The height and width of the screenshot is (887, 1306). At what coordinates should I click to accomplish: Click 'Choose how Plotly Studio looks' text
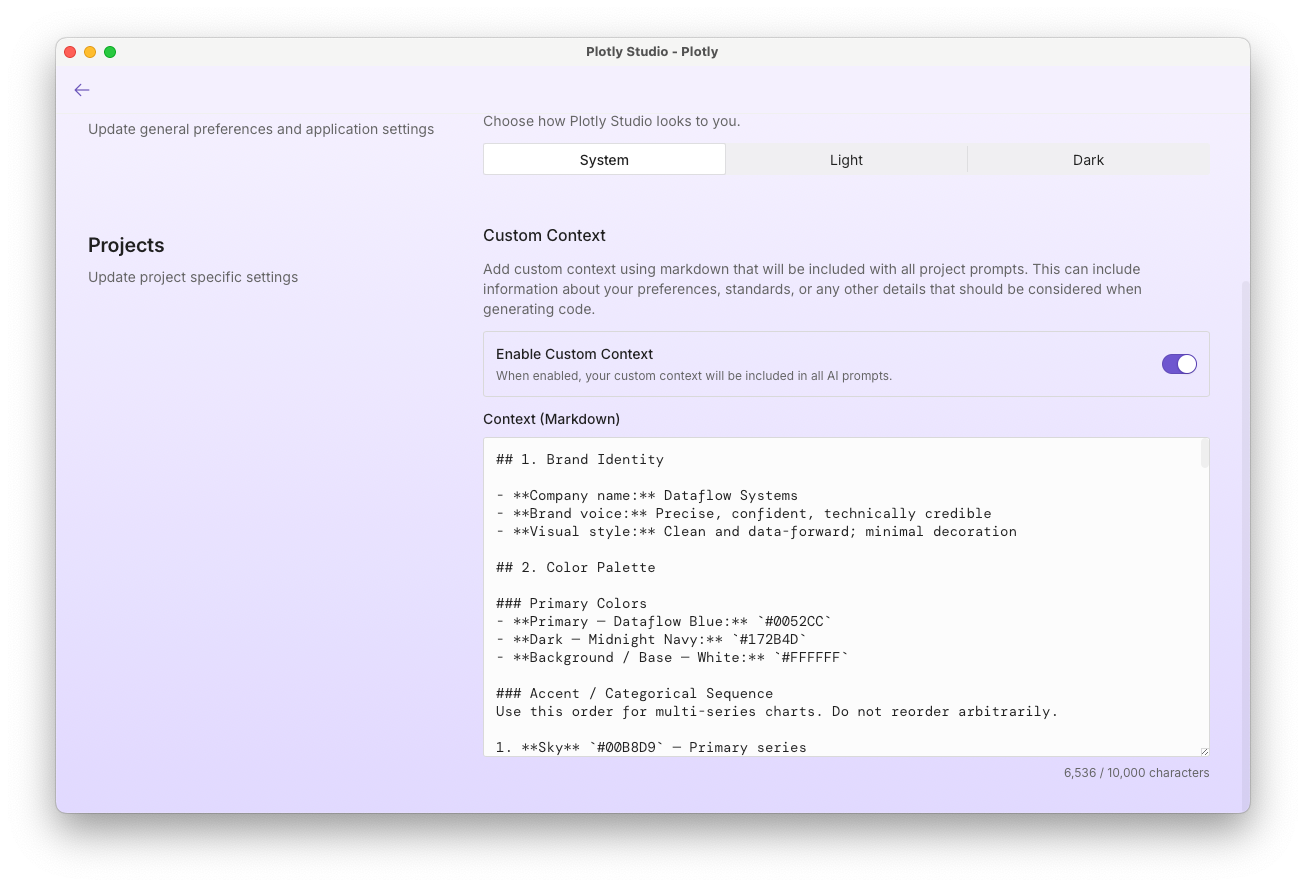click(x=612, y=122)
